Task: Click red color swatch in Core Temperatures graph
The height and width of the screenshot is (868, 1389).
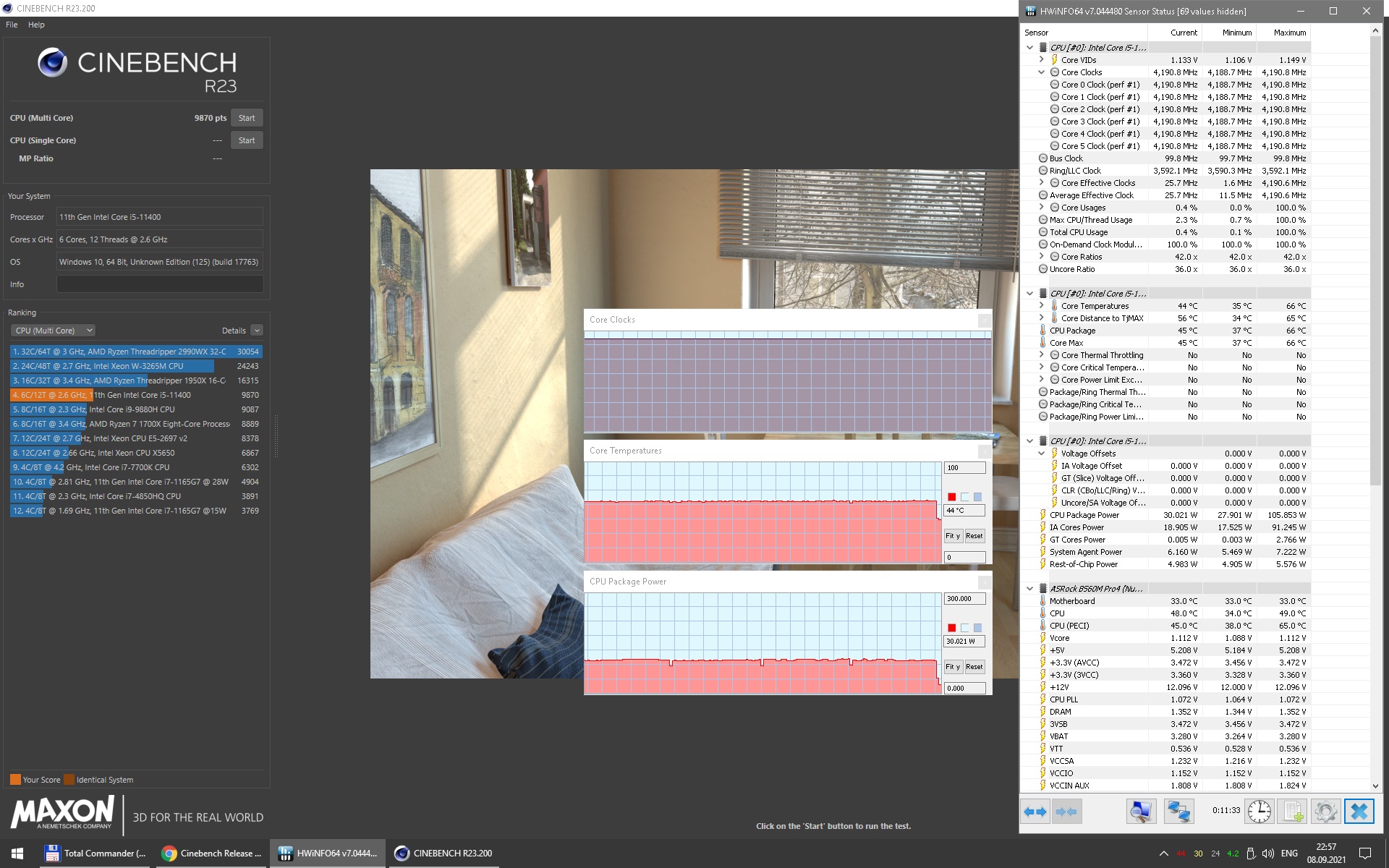Action: (952, 497)
